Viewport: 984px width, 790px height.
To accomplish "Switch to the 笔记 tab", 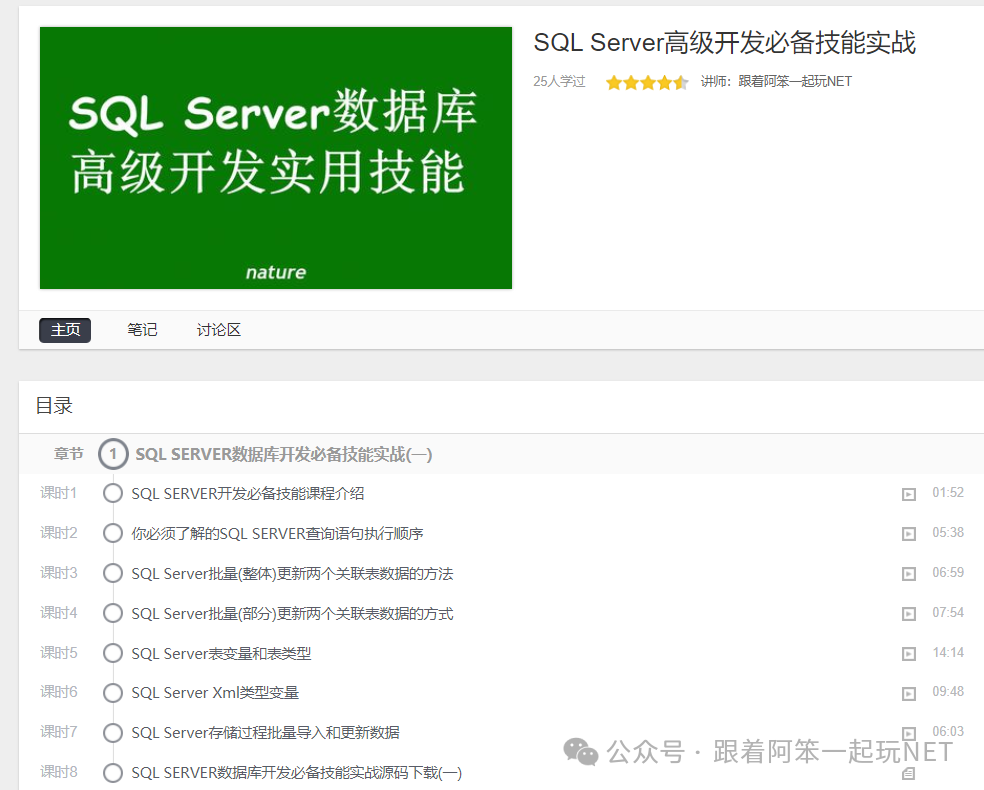I will point(142,330).
